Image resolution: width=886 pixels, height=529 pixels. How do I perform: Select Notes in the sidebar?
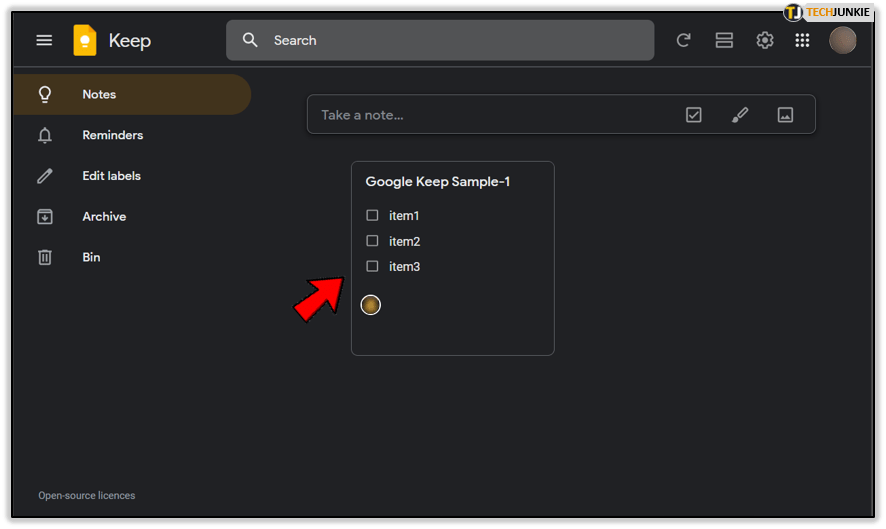click(99, 94)
